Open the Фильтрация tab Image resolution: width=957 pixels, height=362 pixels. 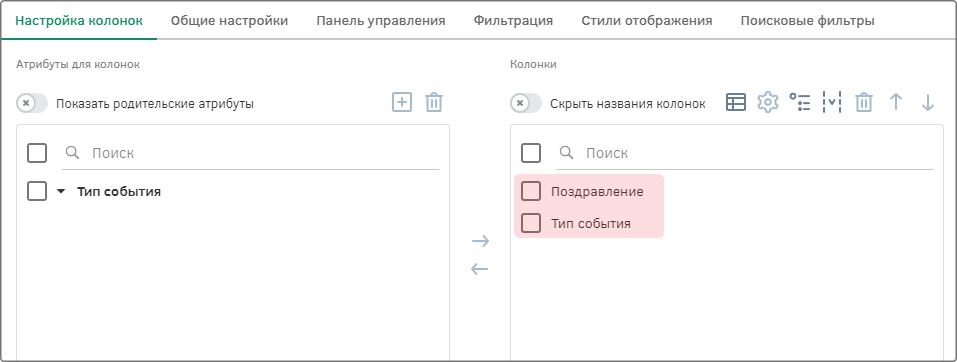click(513, 21)
